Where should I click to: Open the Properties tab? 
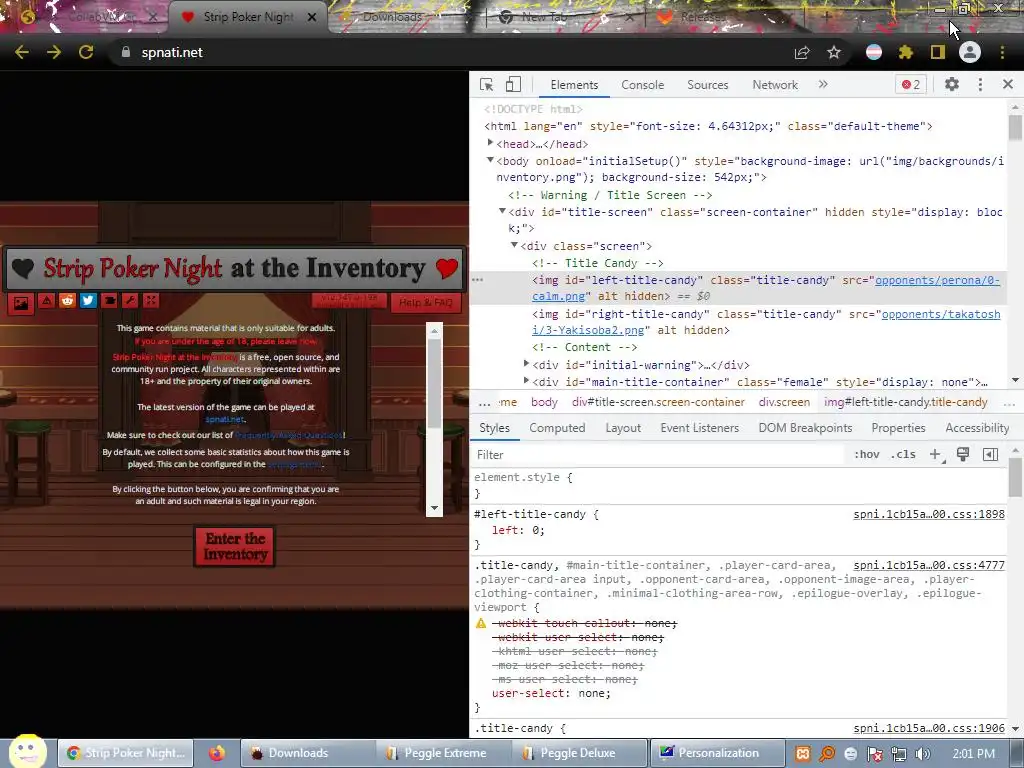(898, 428)
